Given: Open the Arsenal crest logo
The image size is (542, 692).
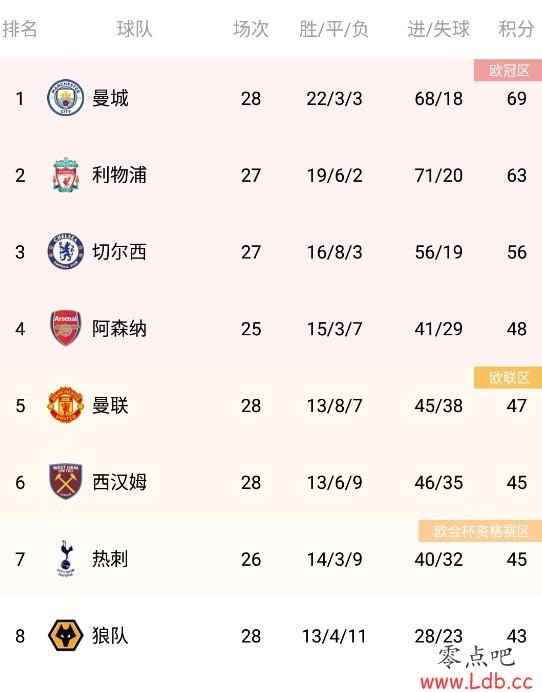Looking at the screenshot, I should [65, 328].
